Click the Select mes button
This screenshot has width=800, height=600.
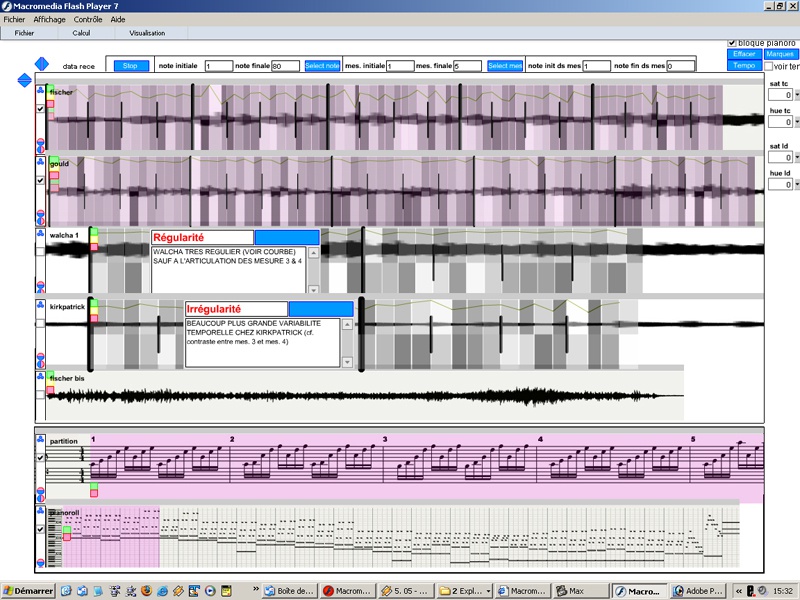pos(505,66)
